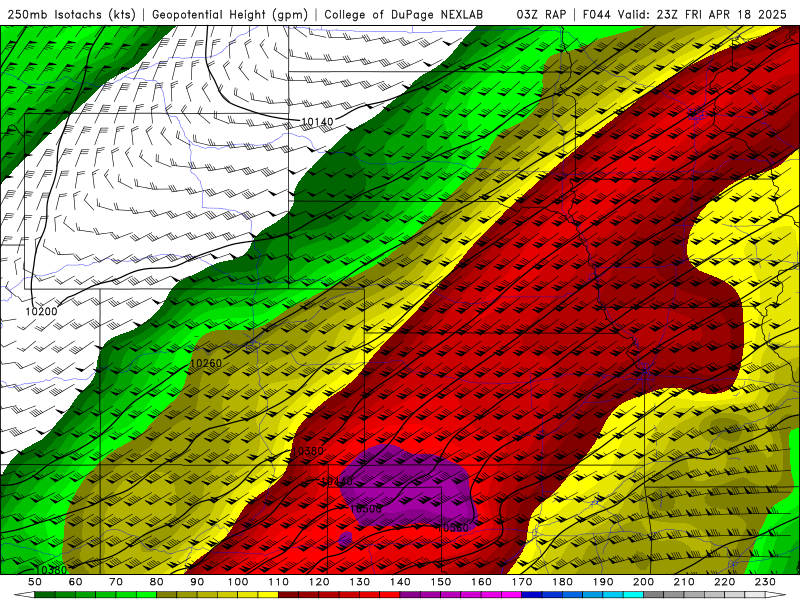Screen dimensions: 800x600
Task: Click the 120 value on the color scale
Action: point(319,582)
